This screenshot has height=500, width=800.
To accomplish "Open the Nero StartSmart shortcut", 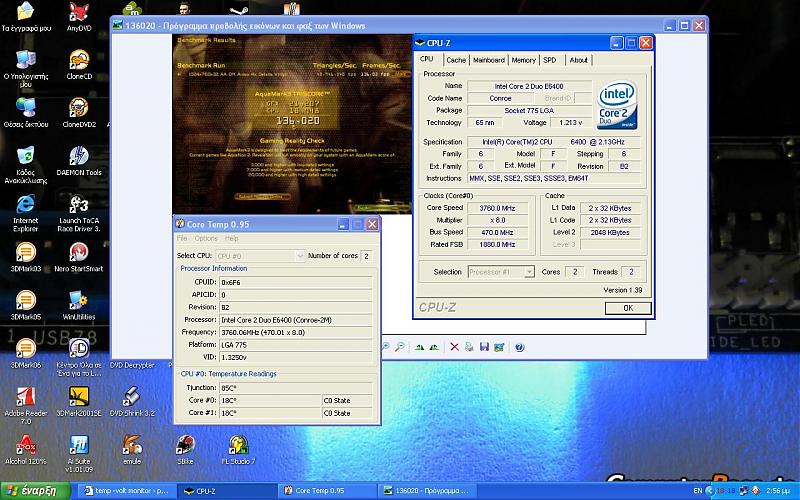I will [80, 253].
